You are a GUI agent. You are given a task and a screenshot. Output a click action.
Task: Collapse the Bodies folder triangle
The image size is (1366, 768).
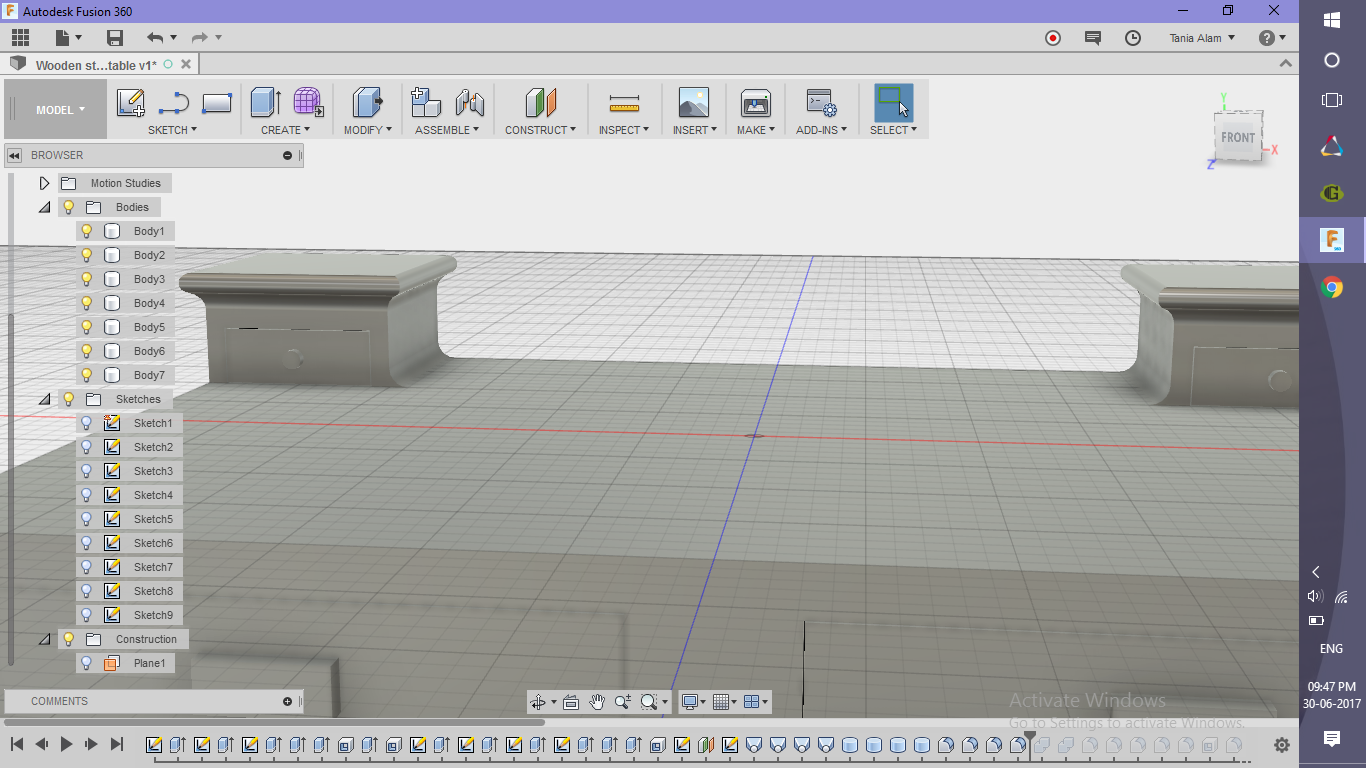click(44, 207)
